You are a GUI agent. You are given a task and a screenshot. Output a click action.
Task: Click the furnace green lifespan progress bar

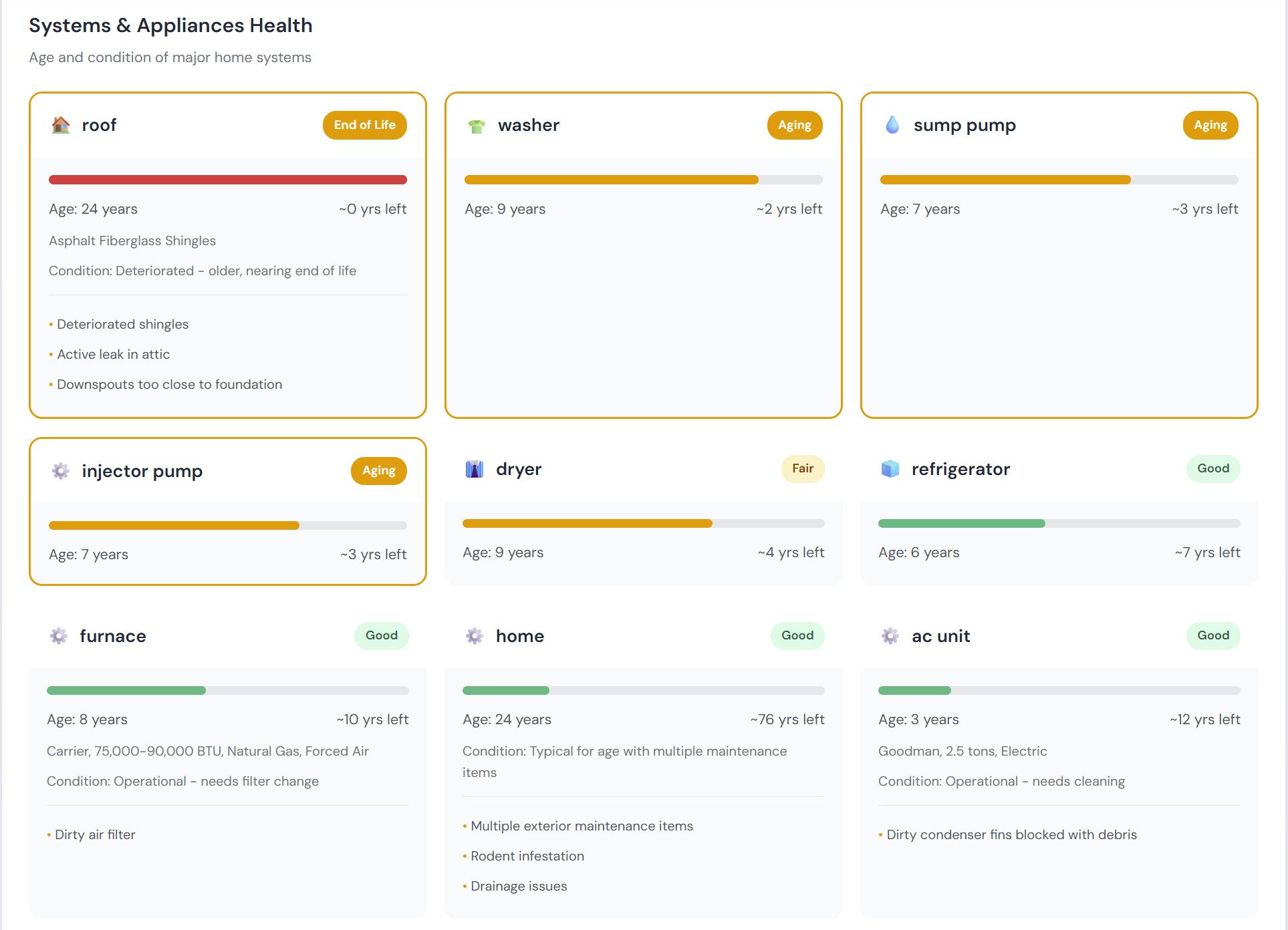coord(126,691)
